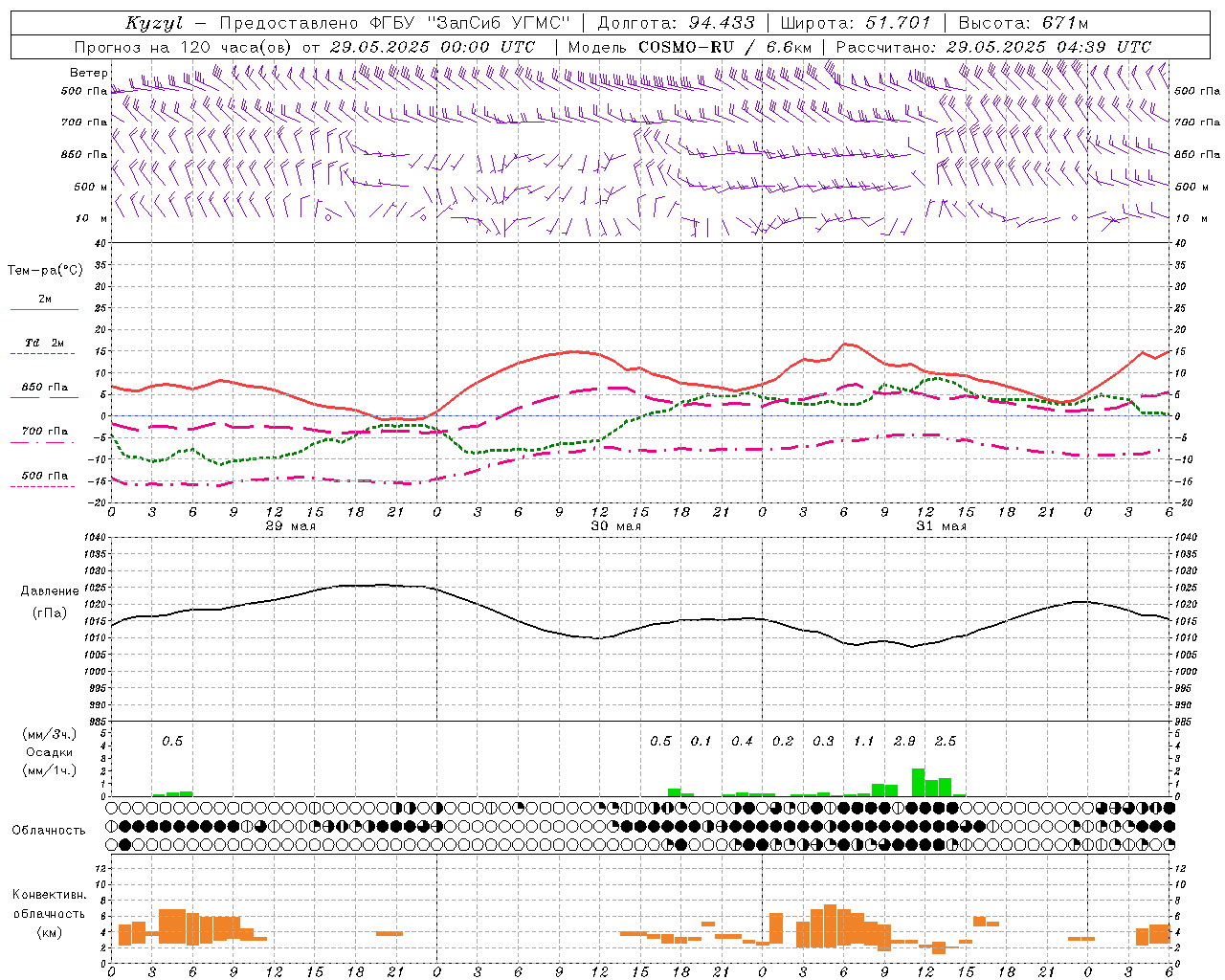This screenshot has height=980, width=1225.
Task: Click the "Kyzyl" station title
Action: click(154, 23)
